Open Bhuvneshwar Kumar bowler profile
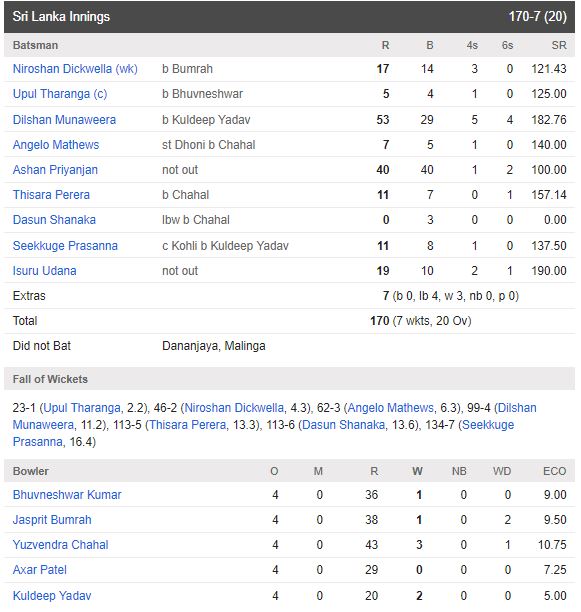581x612 pixels. [x=67, y=495]
